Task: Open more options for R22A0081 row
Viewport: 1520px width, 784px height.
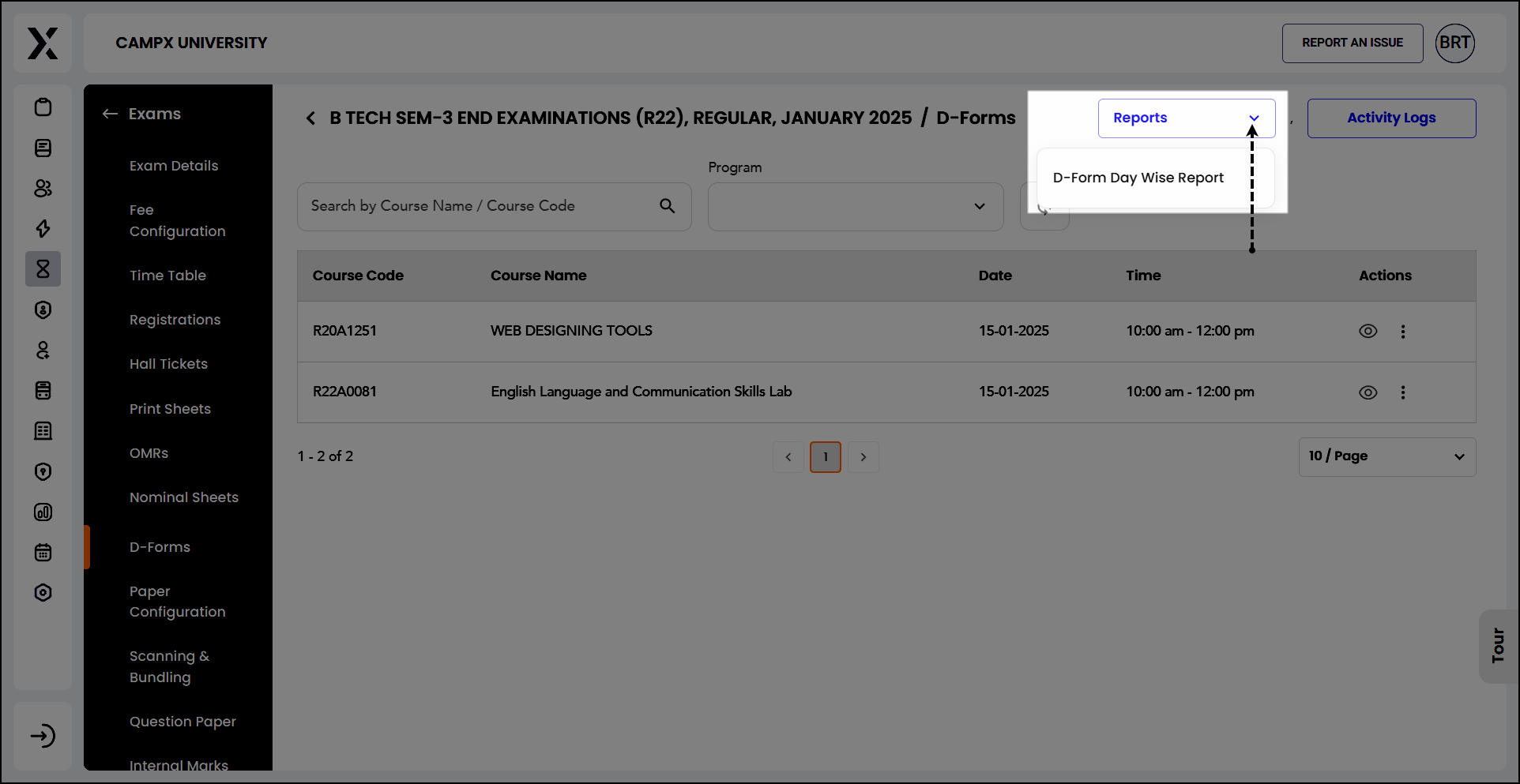Action: (1403, 392)
